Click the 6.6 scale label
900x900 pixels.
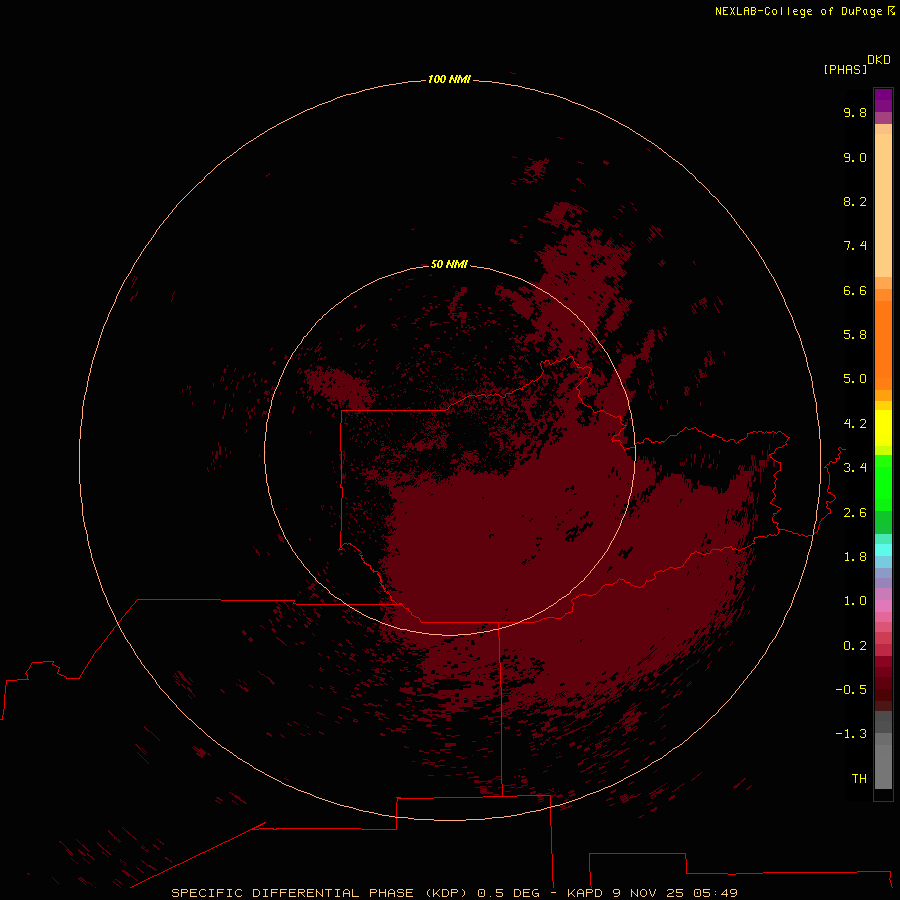pos(855,290)
